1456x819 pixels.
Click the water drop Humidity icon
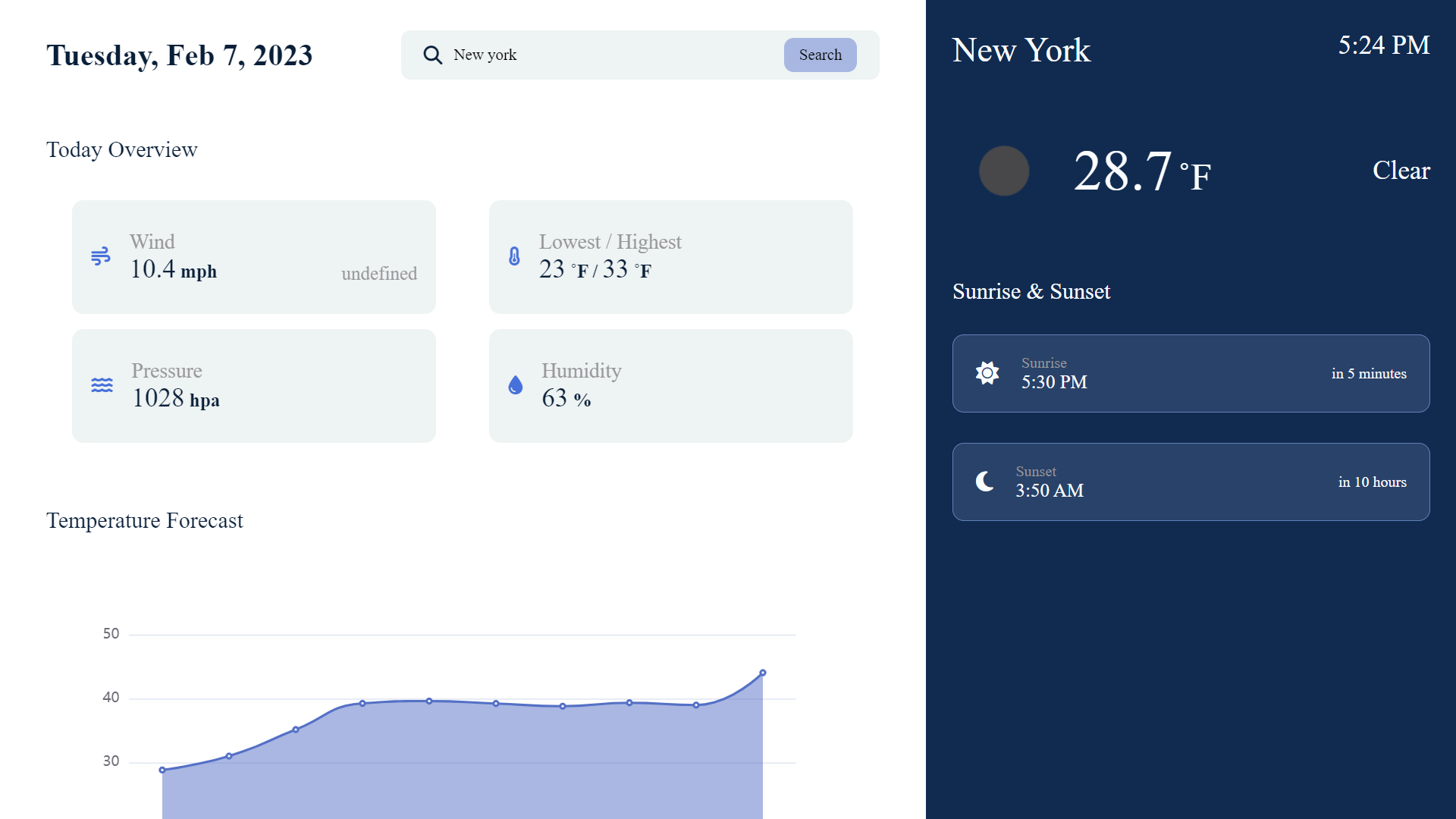pos(516,385)
